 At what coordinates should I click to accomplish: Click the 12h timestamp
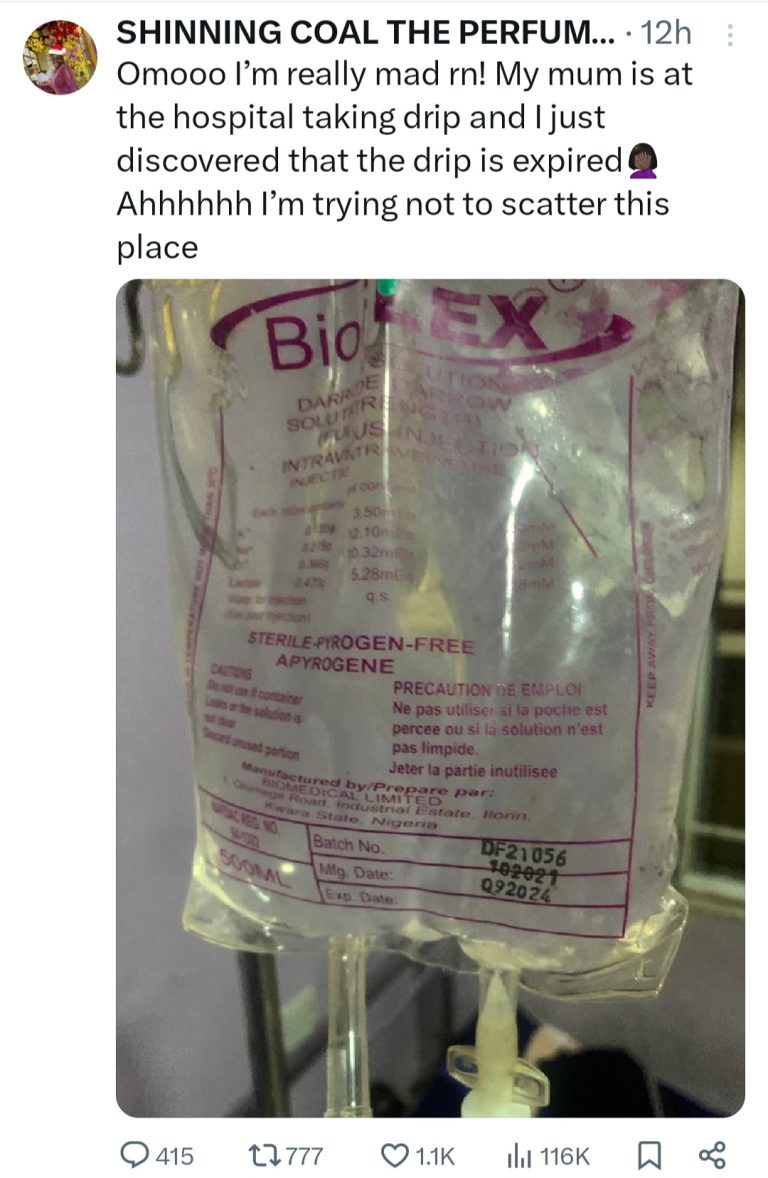pyautogui.click(x=667, y=32)
